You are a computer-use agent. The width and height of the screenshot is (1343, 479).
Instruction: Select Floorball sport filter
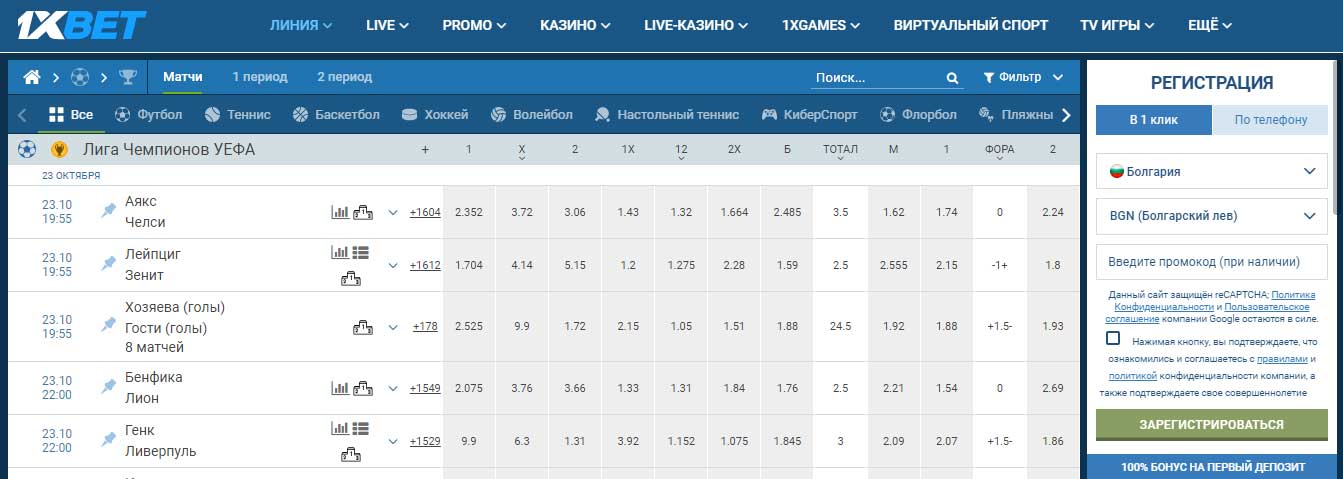[x=918, y=115]
